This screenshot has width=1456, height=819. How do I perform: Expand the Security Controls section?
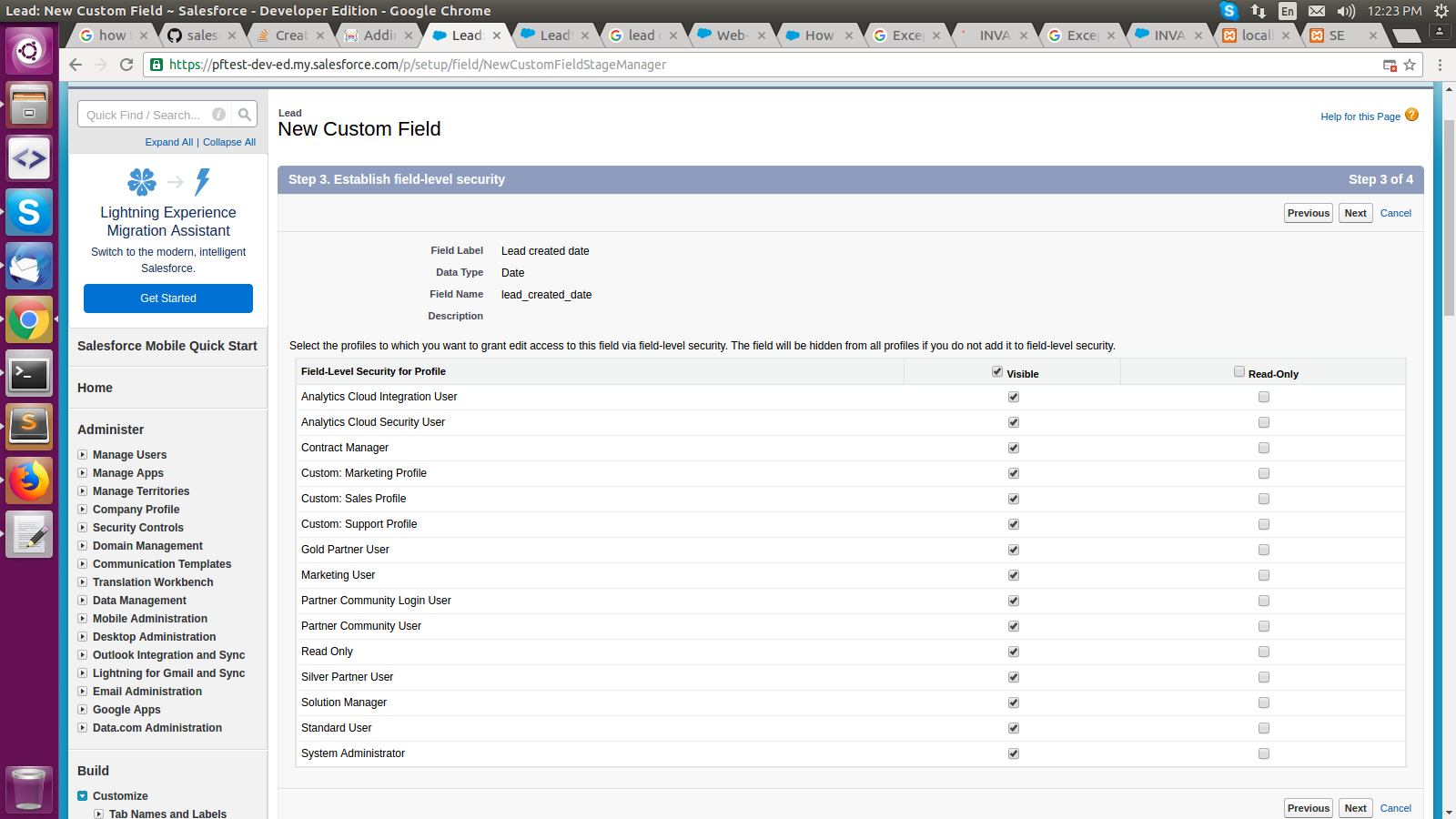(x=83, y=528)
